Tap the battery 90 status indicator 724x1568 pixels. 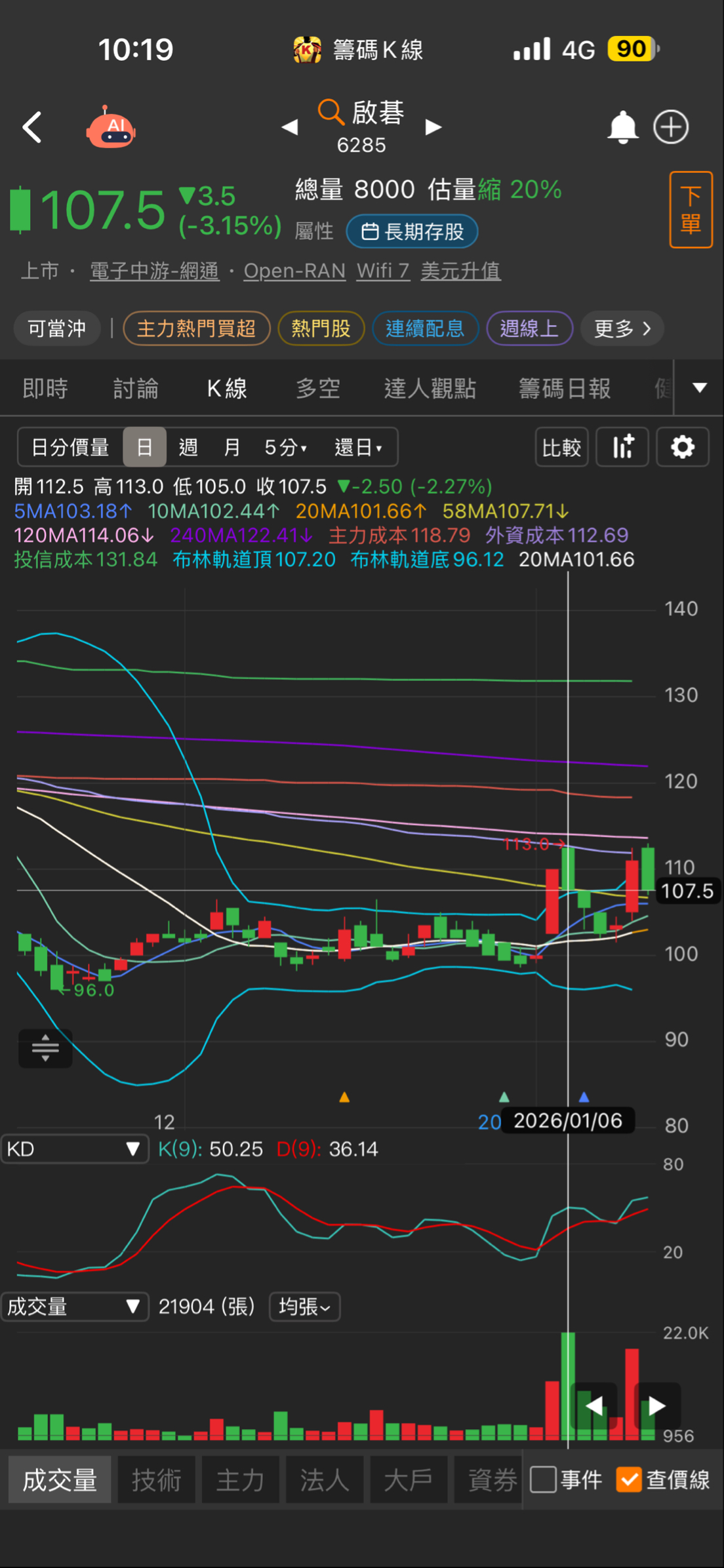(632, 49)
